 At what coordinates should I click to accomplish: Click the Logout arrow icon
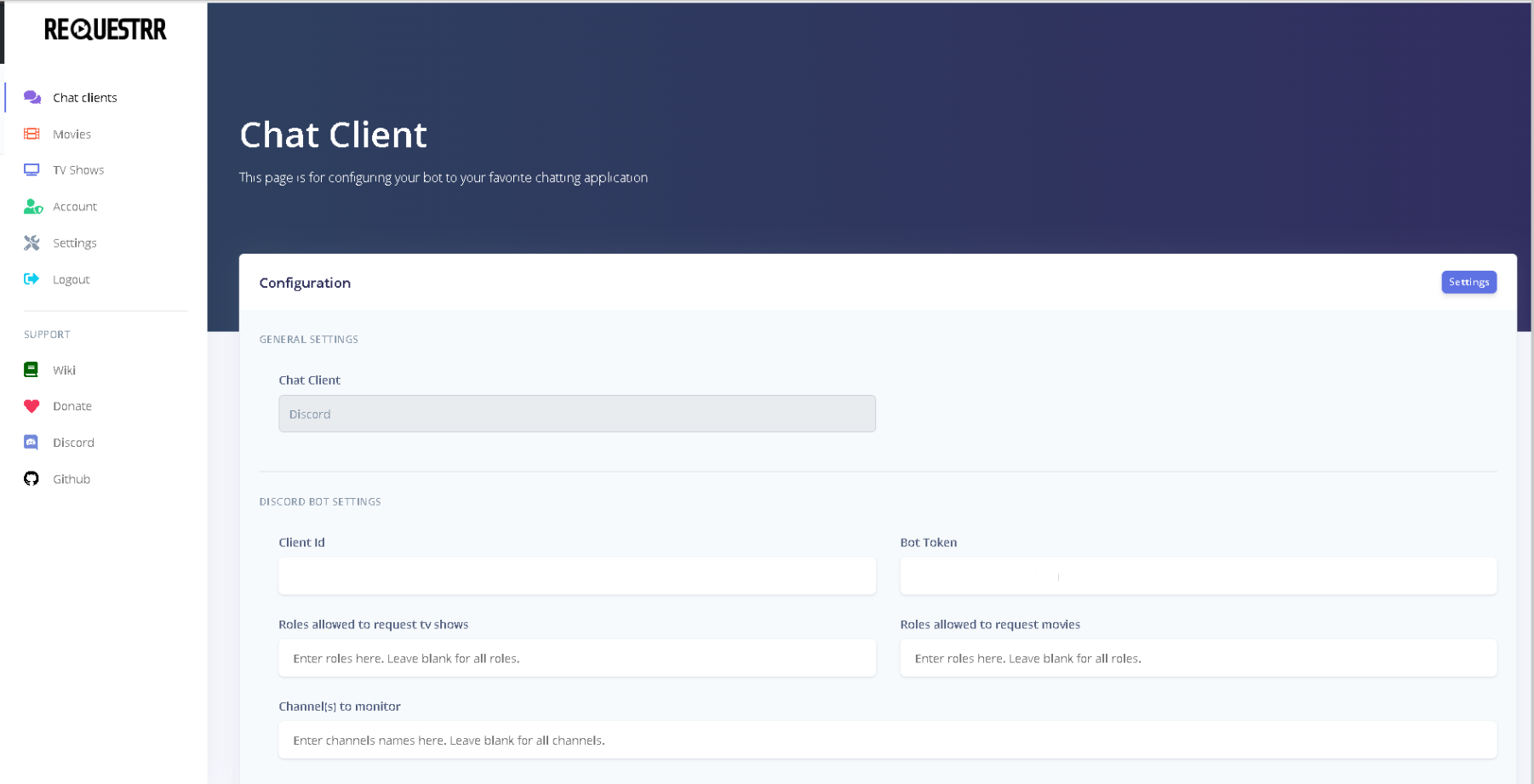pos(32,279)
